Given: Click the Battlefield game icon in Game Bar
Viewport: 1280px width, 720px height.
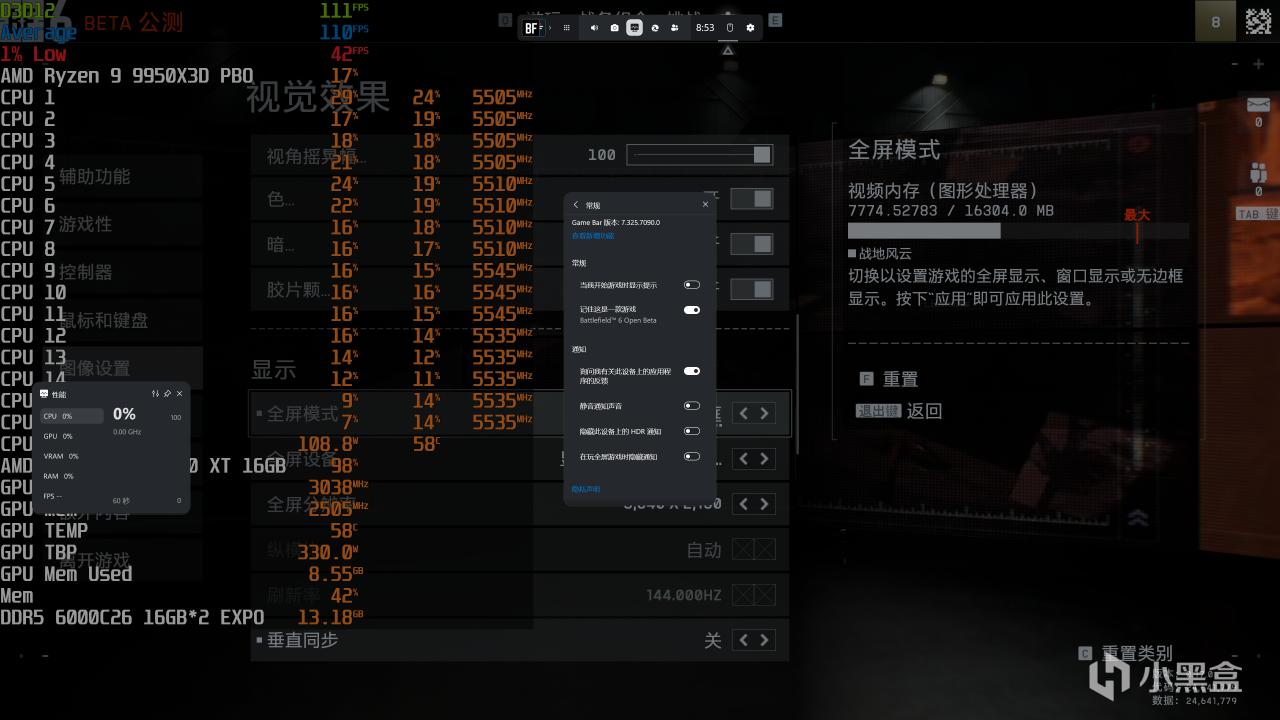Looking at the screenshot, I should coord(532,28).
